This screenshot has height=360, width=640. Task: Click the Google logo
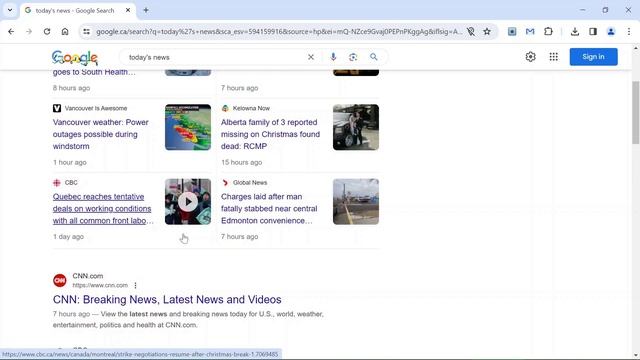(x=75, y=58)
